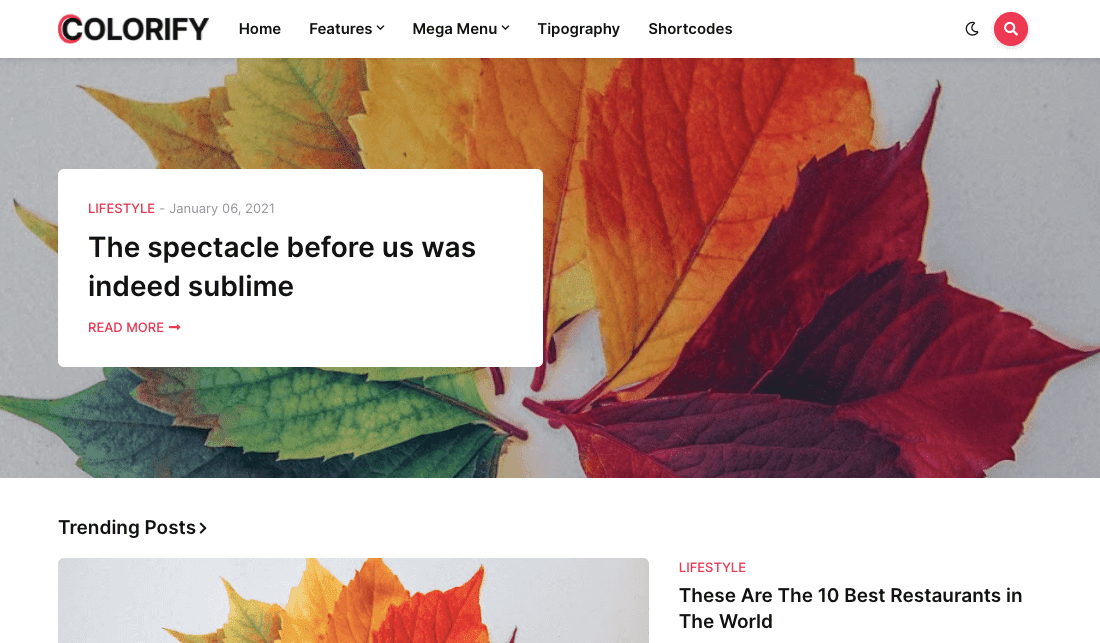This screenshot has width=1100, height=643.
Task: Open the 10 Best Restaurants article title
Action: click(x=850, y=608)
